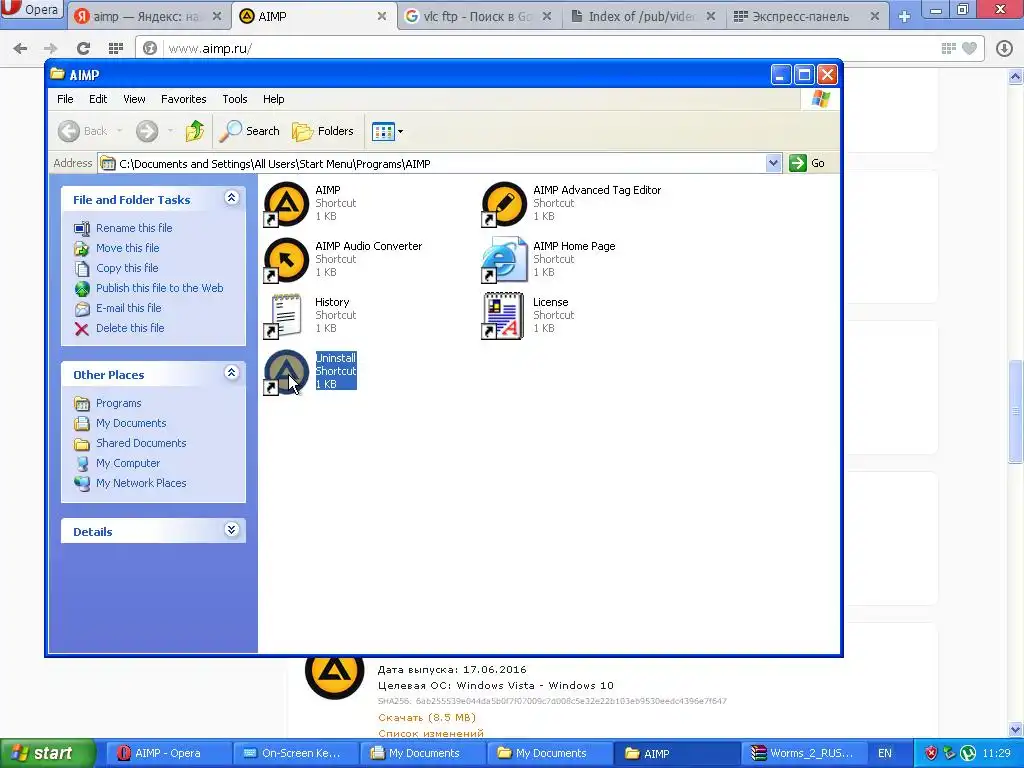Toggle the Folders tree pane

click(323, 131)
